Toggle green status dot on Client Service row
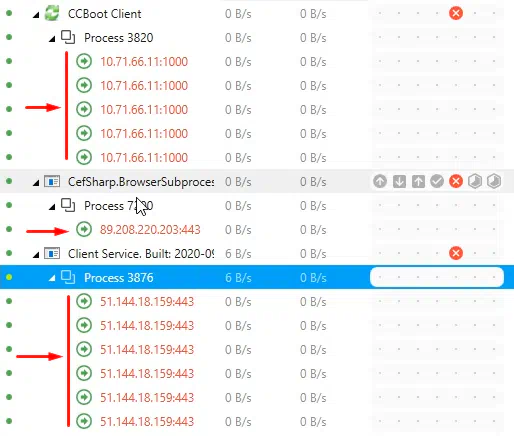 (x=9, y=253)
